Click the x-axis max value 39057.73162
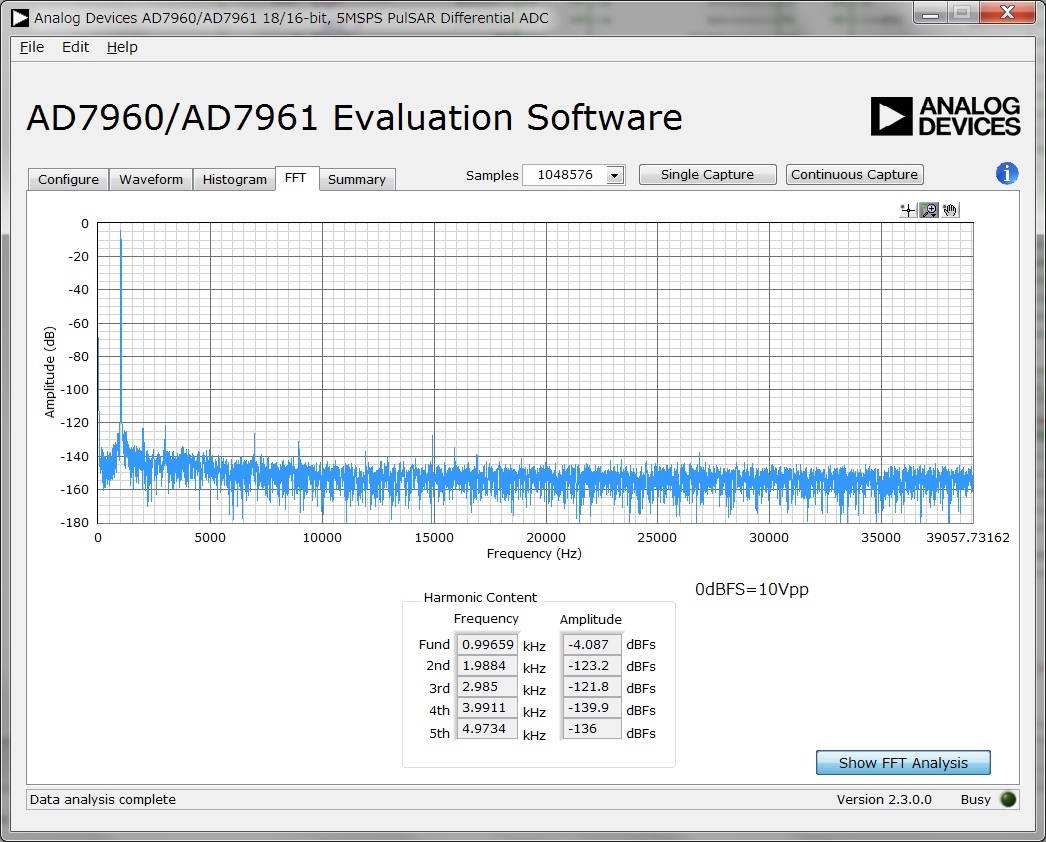1046x842 pixels. tap(967, 538)
